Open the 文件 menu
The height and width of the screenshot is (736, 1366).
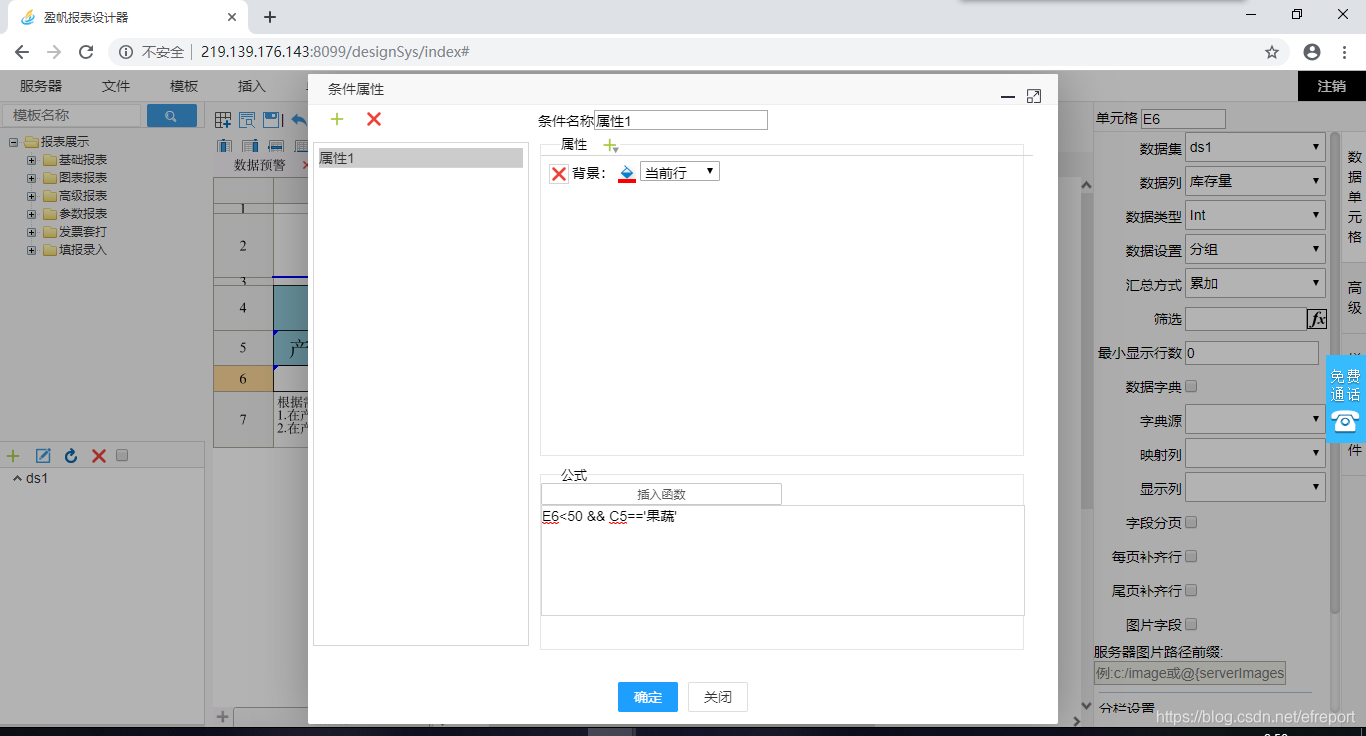point(116,86)
